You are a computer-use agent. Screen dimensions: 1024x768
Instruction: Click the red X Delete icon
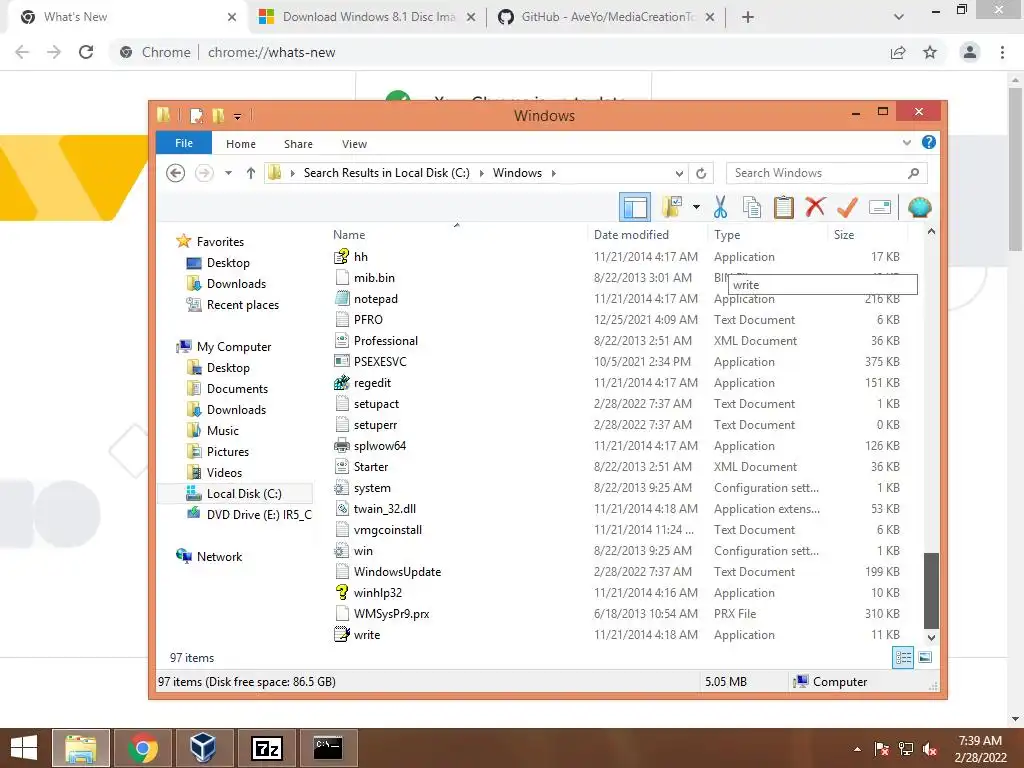click(x=815, y=208)
